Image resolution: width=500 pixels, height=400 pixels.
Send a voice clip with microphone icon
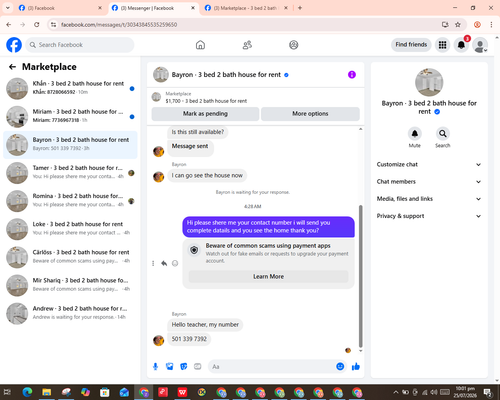(155, 367)
